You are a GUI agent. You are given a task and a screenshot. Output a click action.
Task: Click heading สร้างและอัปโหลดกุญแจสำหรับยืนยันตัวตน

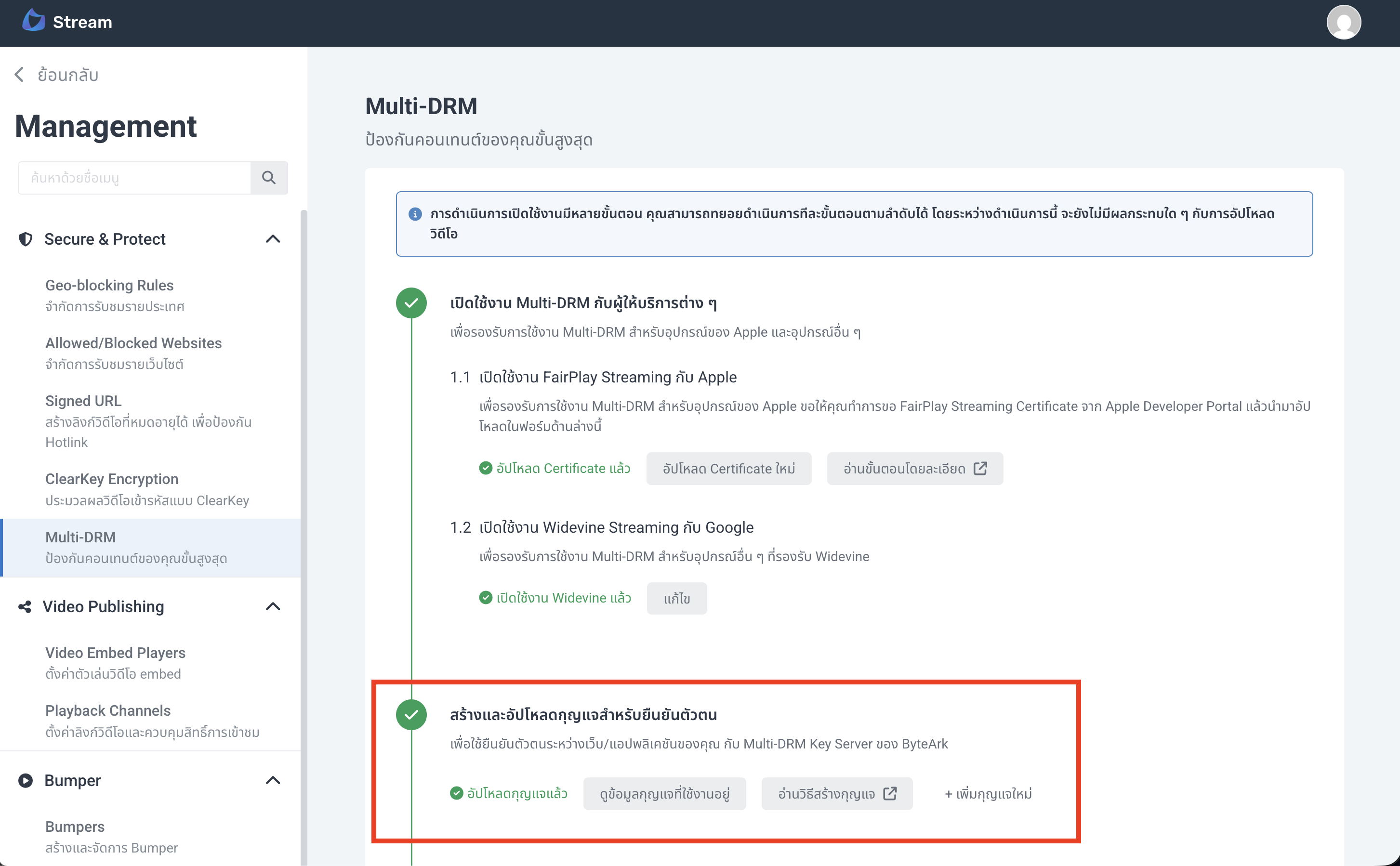(x=583, y=714)
